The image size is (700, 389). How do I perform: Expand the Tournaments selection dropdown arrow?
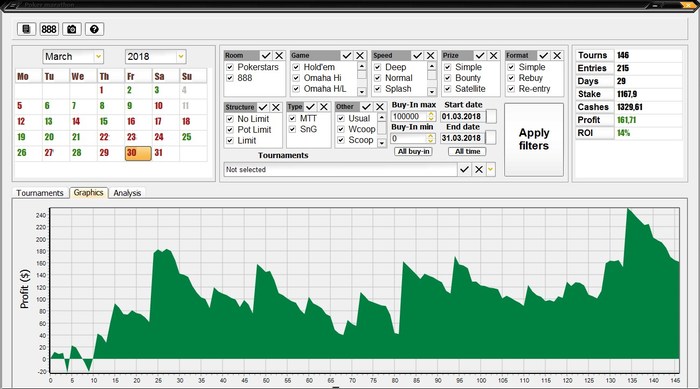(x=491, y=169)
